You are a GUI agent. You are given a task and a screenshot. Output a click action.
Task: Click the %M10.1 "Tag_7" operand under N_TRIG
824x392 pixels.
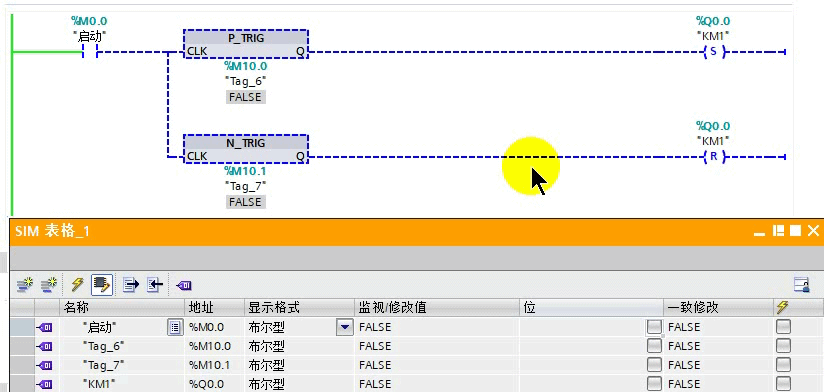(245, 178)
